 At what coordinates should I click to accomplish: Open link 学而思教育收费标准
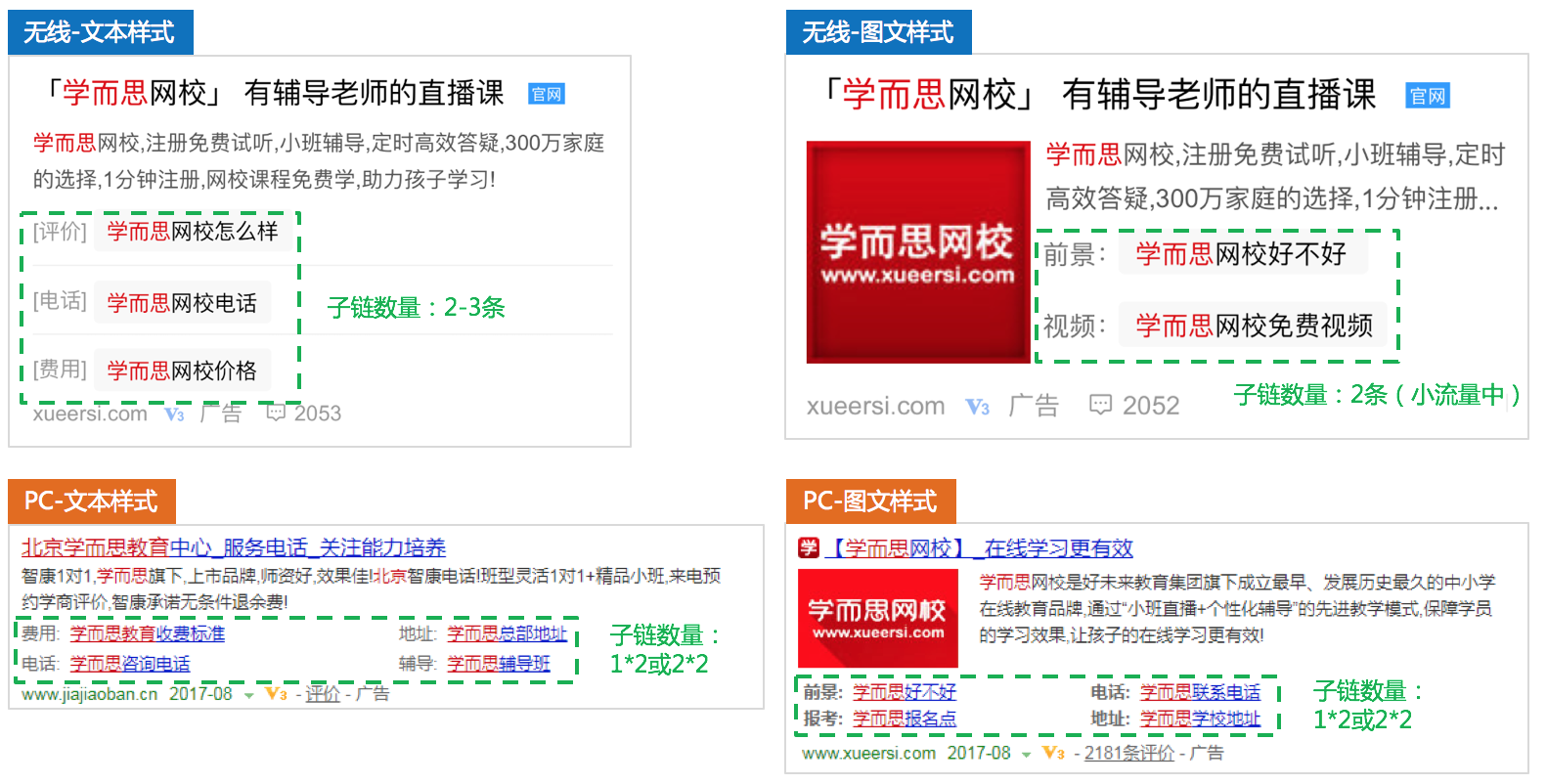(x=148, y=633)
